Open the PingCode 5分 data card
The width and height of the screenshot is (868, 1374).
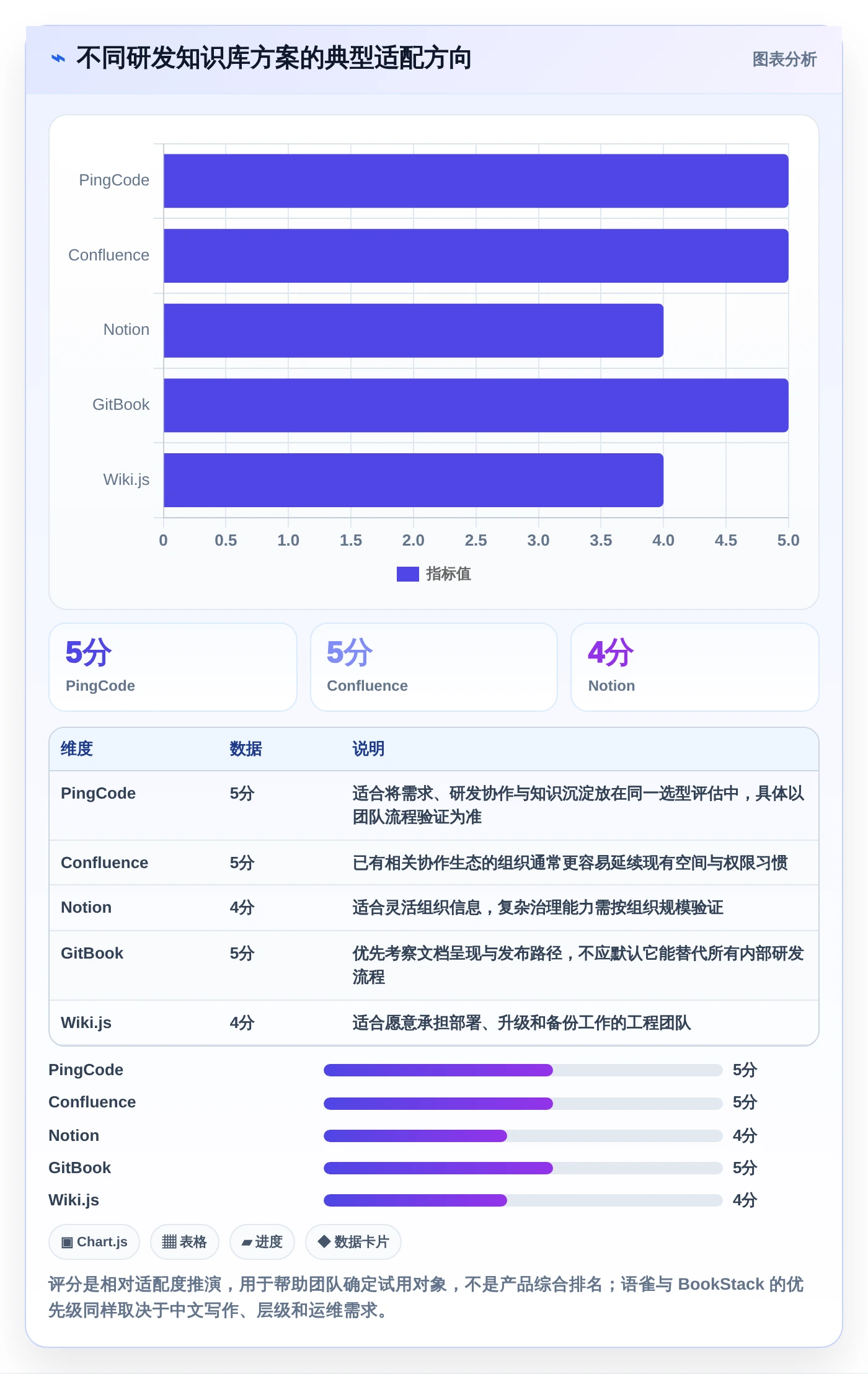[173, 667]
